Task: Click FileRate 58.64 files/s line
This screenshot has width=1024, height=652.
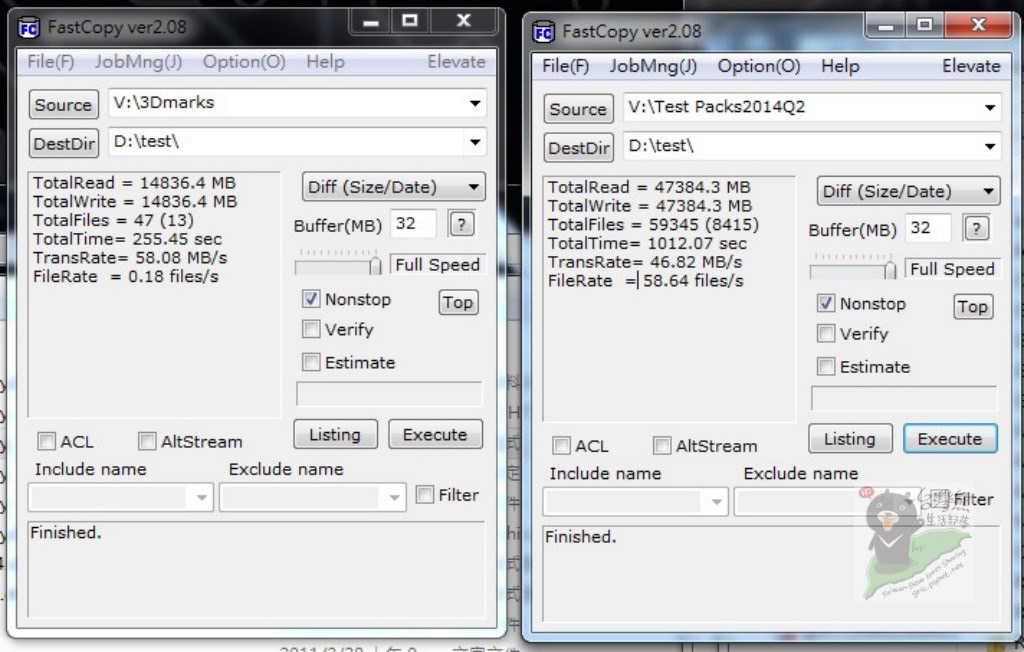Action: (x=645, y=281)
